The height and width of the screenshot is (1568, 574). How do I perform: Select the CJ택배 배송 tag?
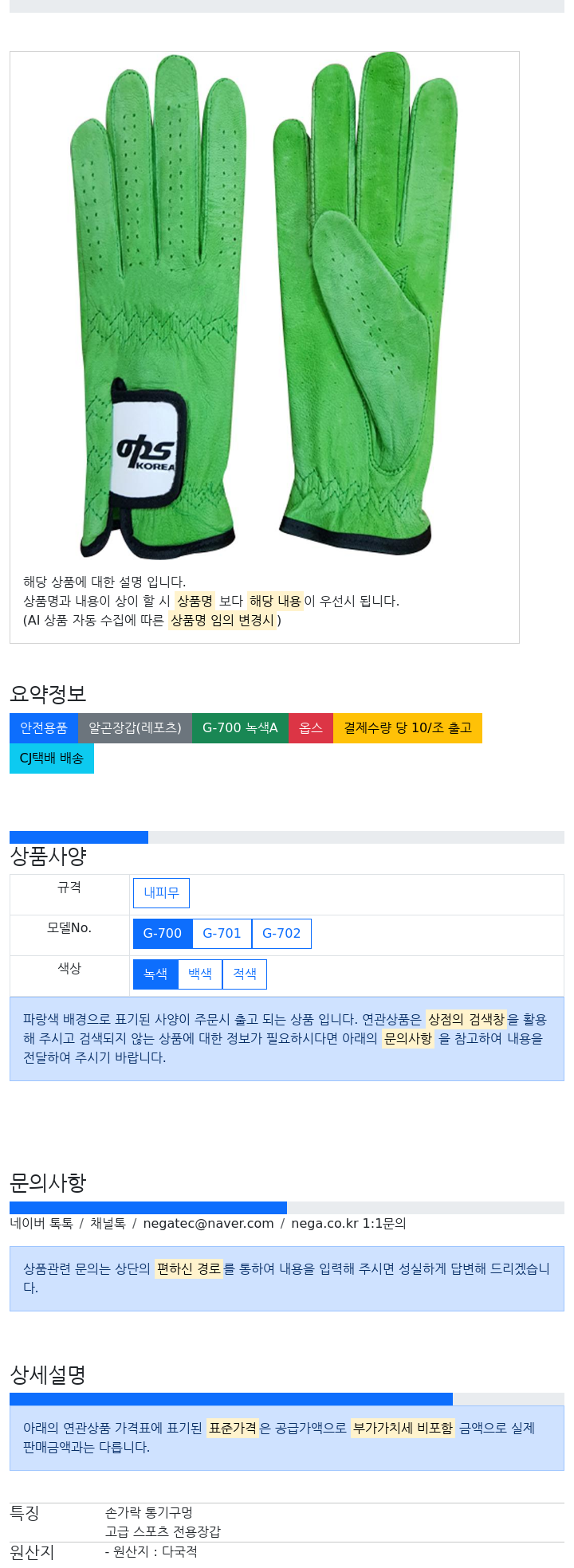point(52,759)
